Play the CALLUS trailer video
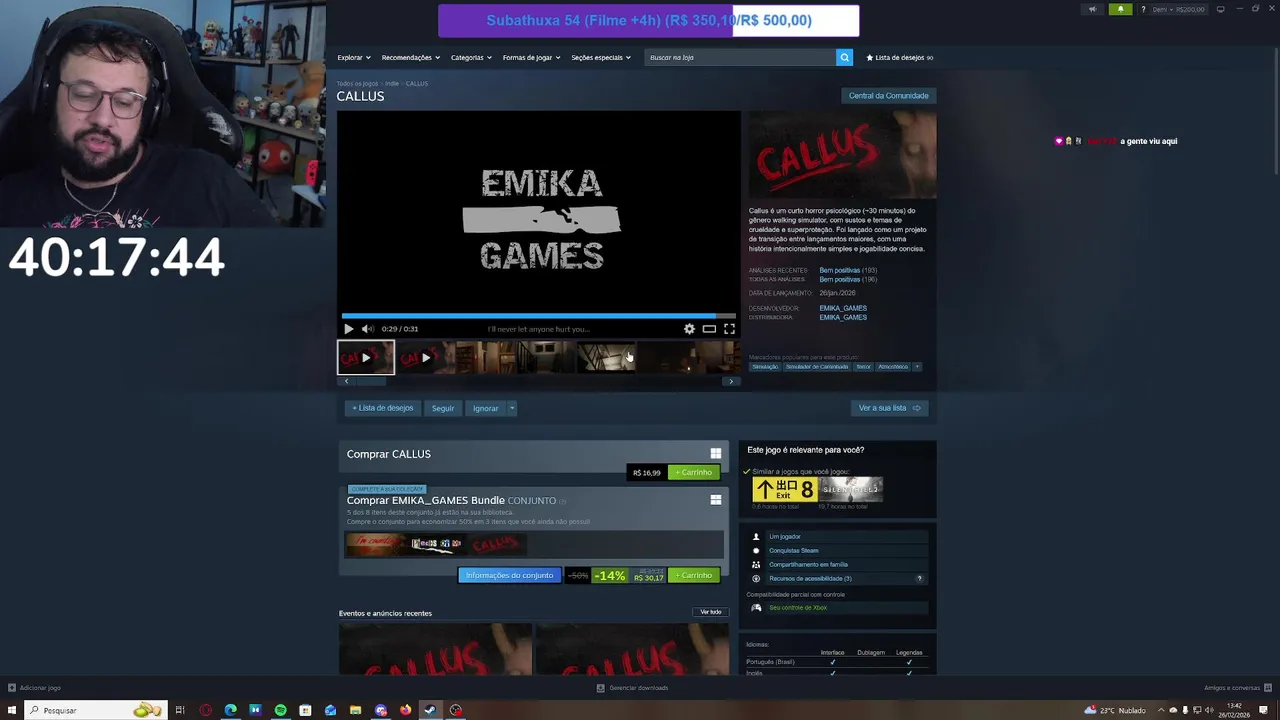The image size is (1280, 720). pos(348,329)
